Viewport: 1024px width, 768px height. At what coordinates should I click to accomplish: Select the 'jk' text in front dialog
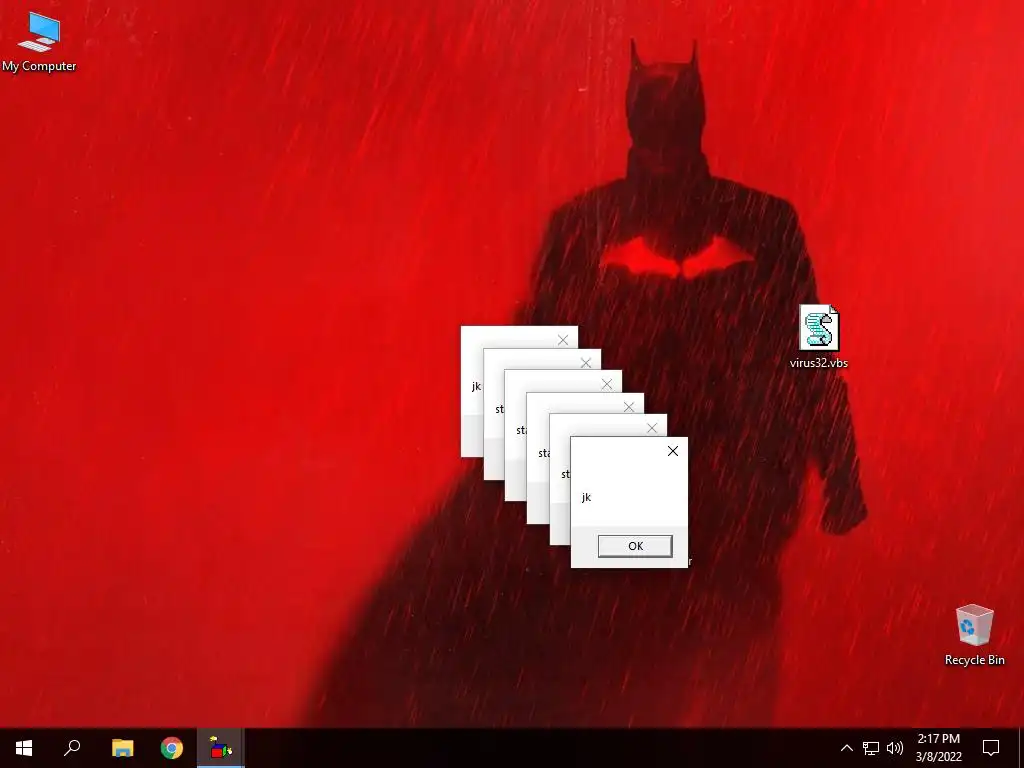pyautogui.click(x=586, y=498)
